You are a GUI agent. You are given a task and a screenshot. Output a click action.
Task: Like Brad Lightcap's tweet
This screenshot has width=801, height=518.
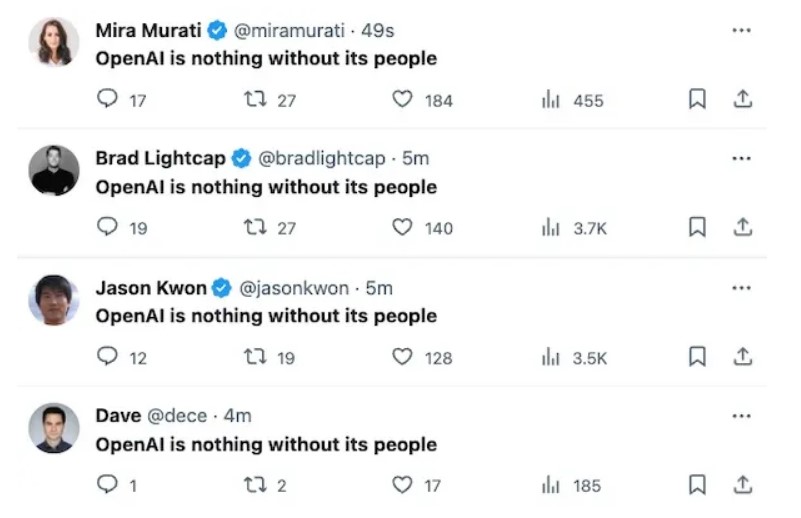(402, 227)
